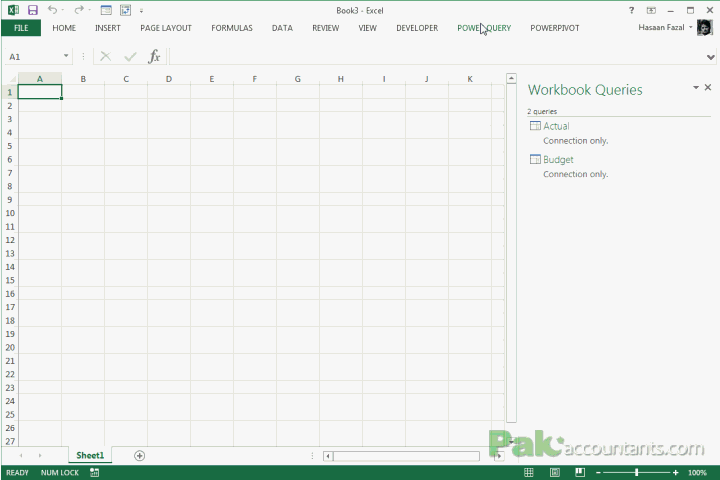
Task: Open the FILE backstage tab
Action: tap(21, 28)
